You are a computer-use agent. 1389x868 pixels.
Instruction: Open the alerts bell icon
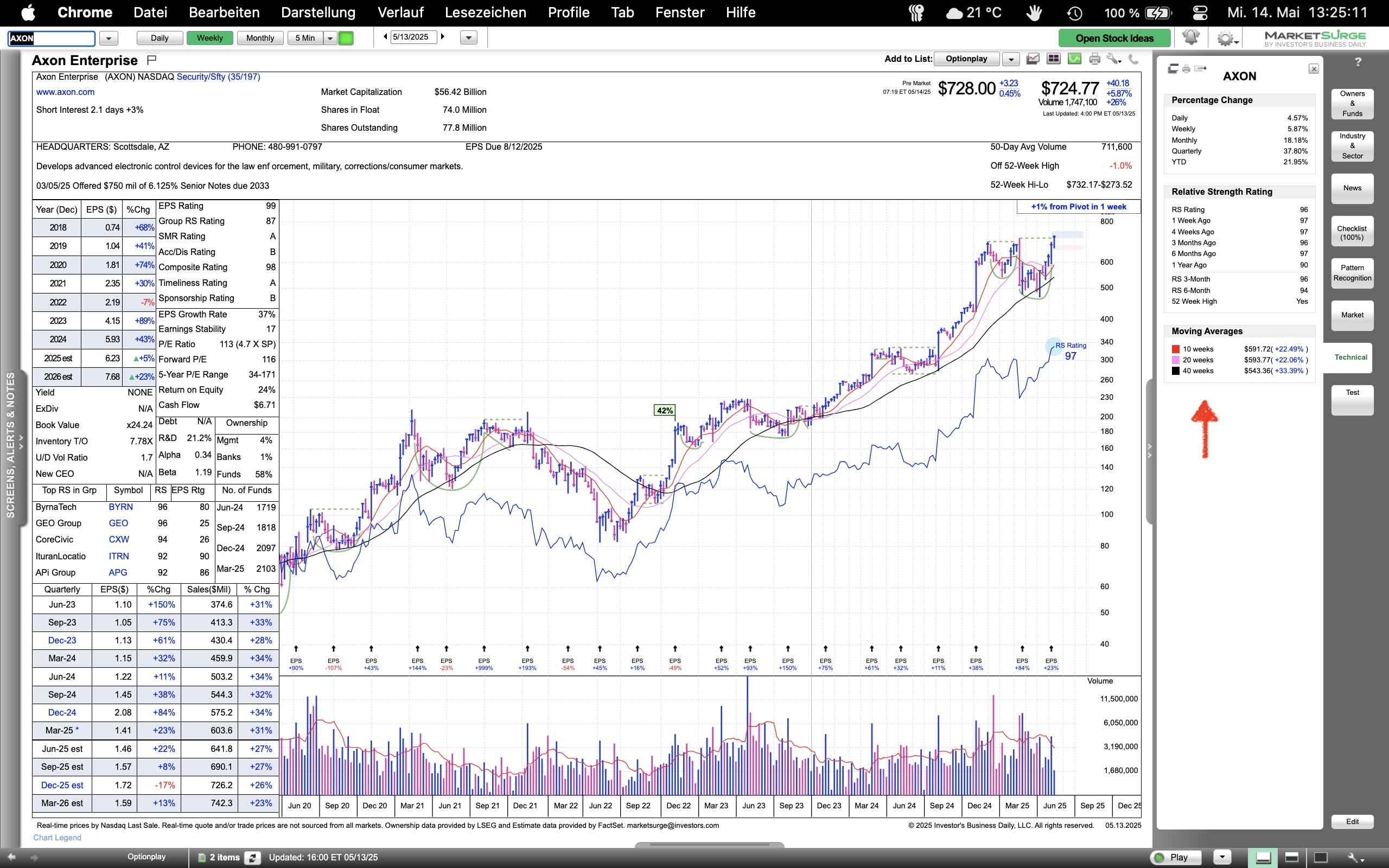click(1191, 38)
